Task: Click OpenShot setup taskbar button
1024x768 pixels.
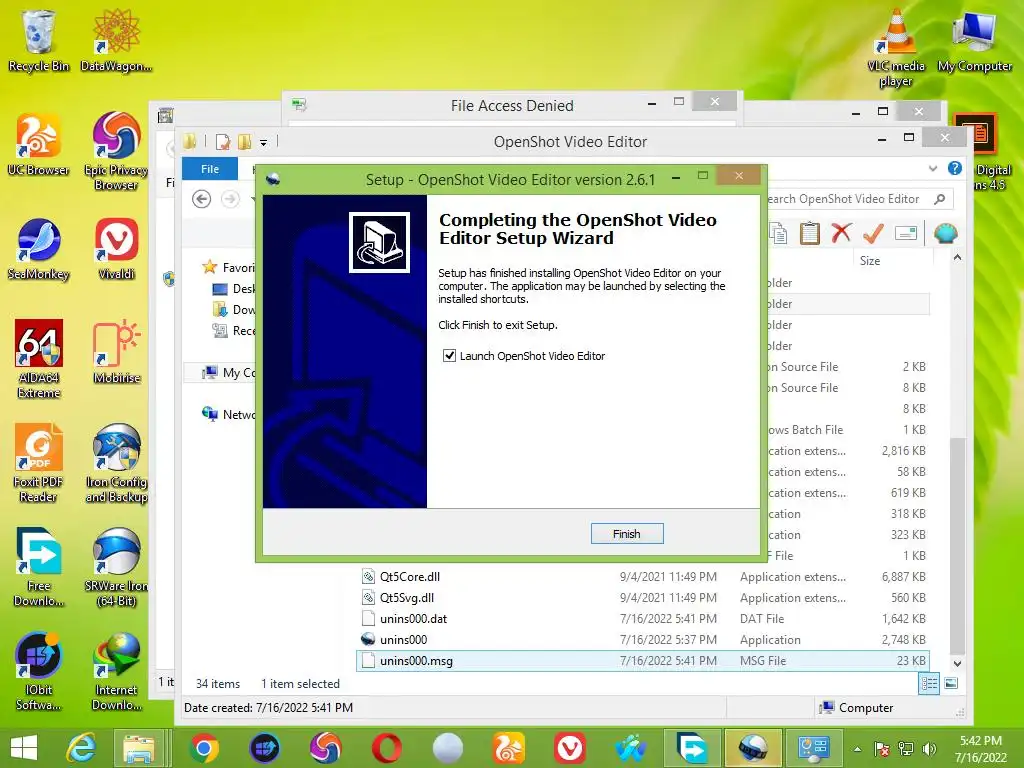Action: 753,748
